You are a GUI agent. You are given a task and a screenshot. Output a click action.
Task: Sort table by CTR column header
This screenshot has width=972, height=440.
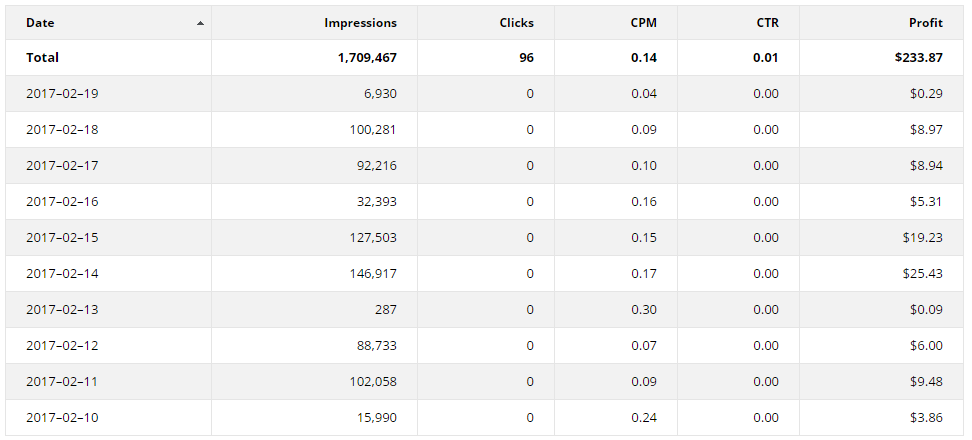coord(767,23)
